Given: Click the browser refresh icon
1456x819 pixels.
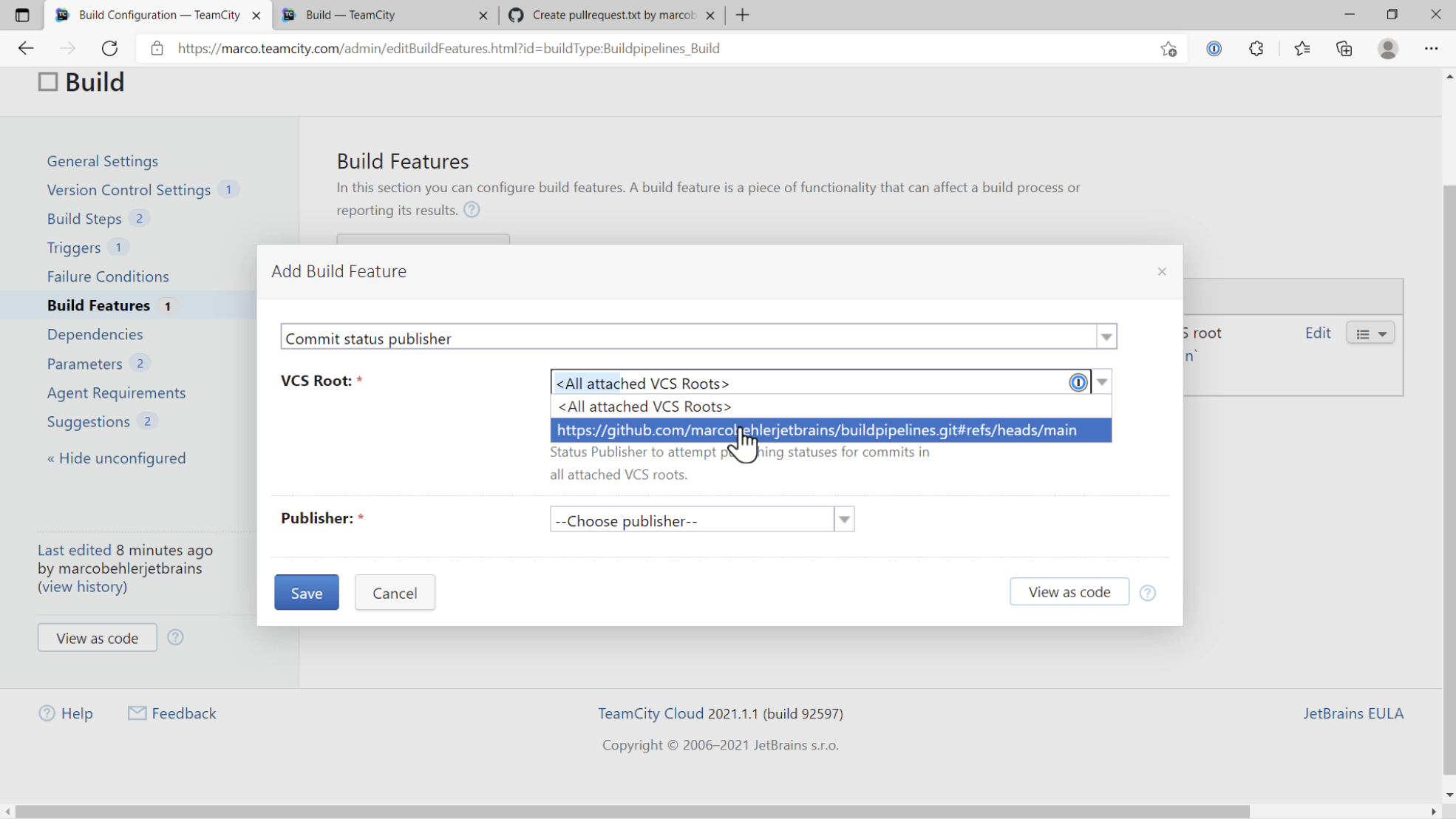Looking at the screenshot, I should [109, 48].
